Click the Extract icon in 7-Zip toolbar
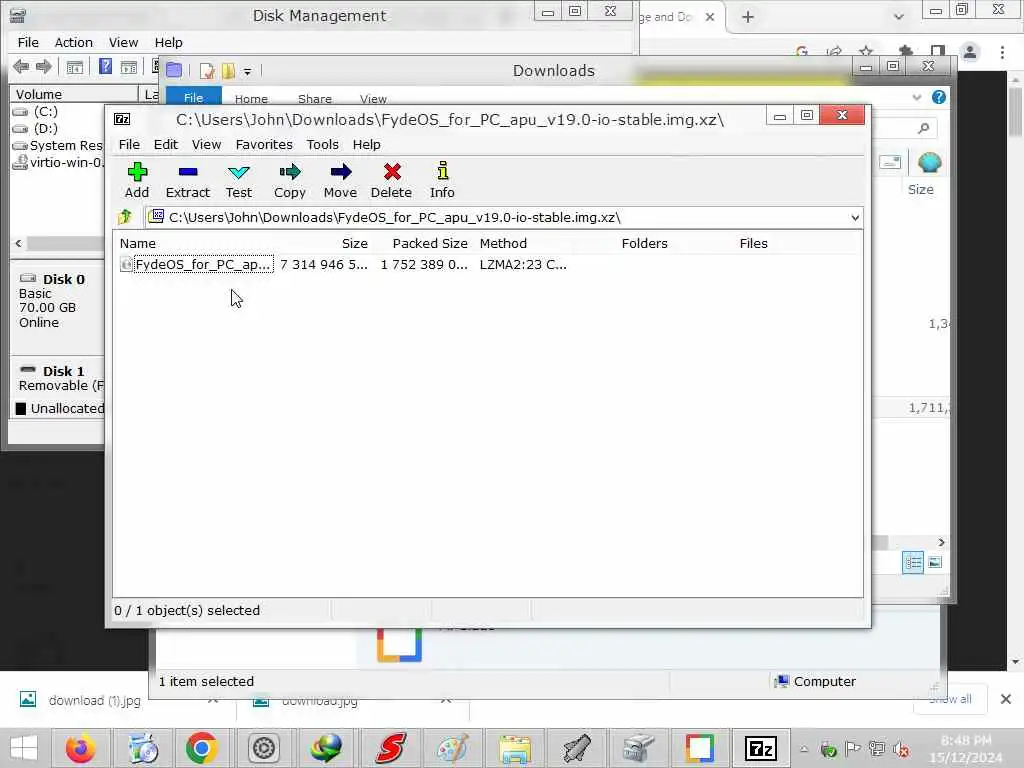Image resolution: width=1024 pixels, height=768 pixels. [x=187, y=172]
